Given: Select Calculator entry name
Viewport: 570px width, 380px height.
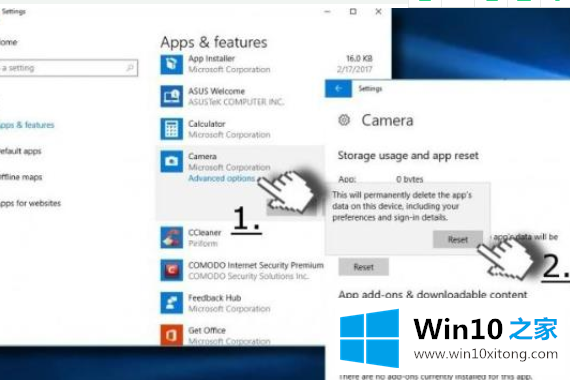Looking at the screenshot, I should coord(207,124).
